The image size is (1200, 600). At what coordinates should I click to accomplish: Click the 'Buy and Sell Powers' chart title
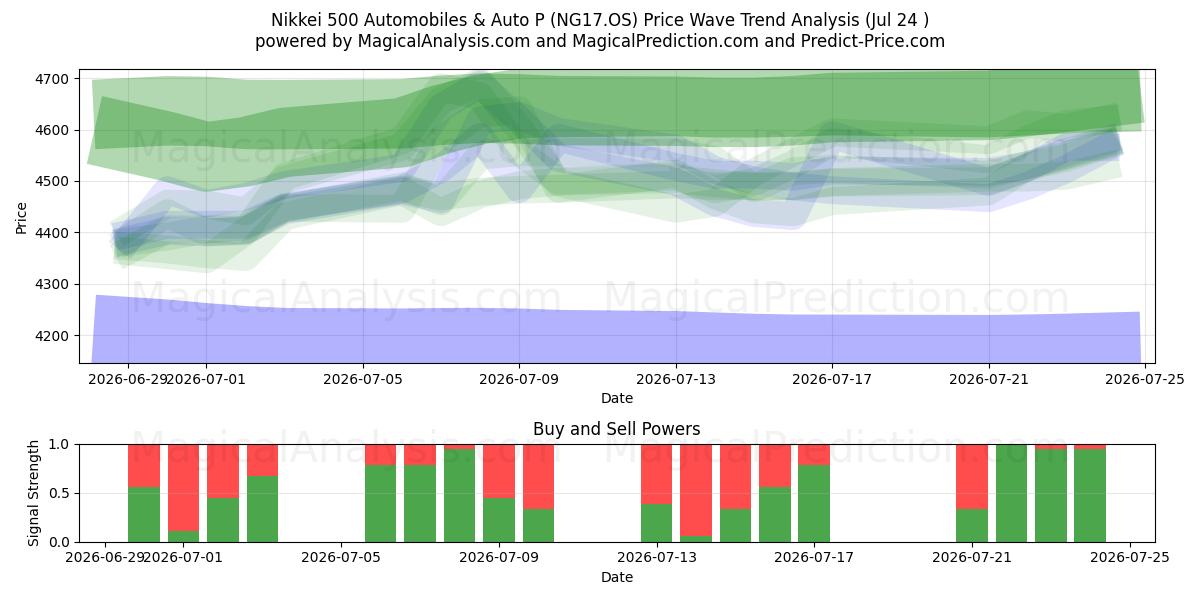[x=617, y=429]
